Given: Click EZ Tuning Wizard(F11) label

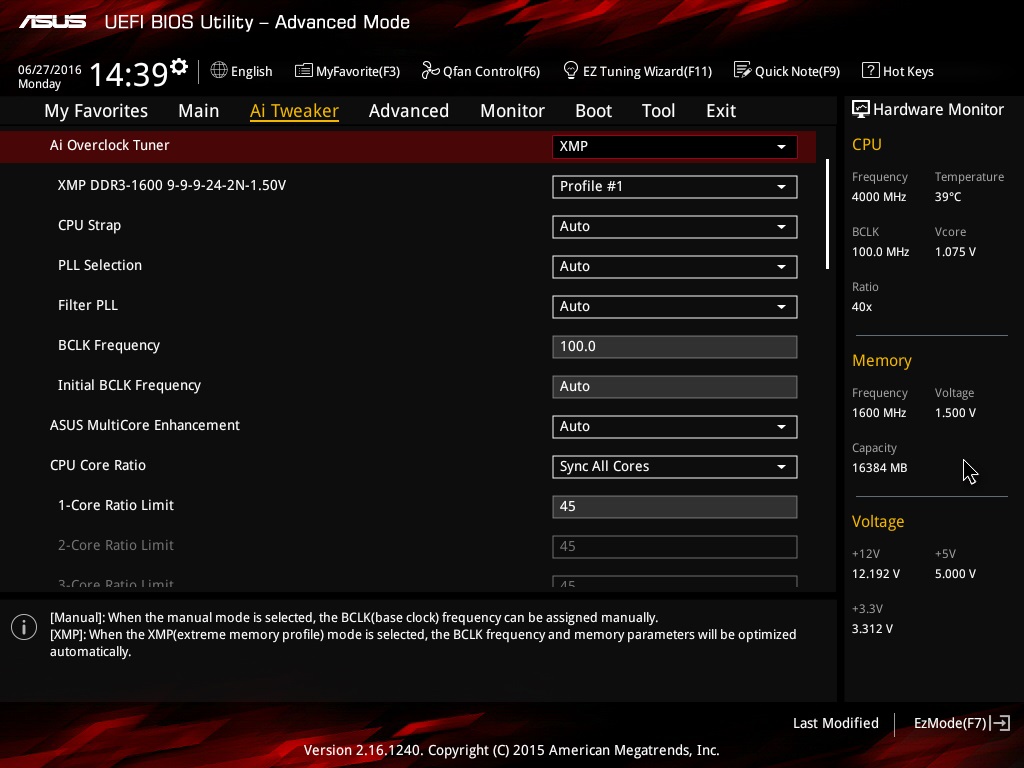Looking at the screenshot, I should pyautogui.click(x=647, y=71).
